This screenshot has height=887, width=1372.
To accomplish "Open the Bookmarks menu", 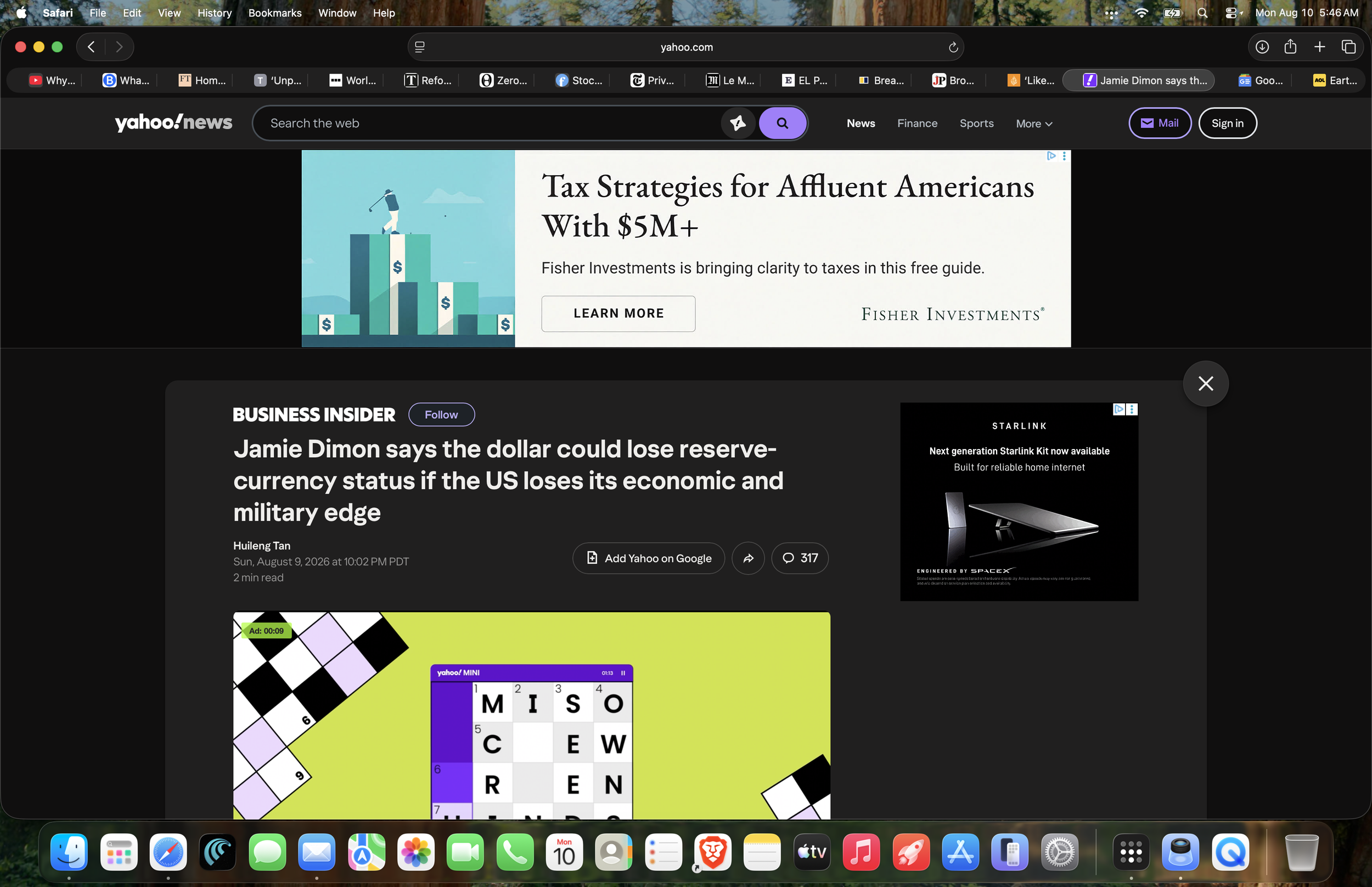I will tap(274, 13).
